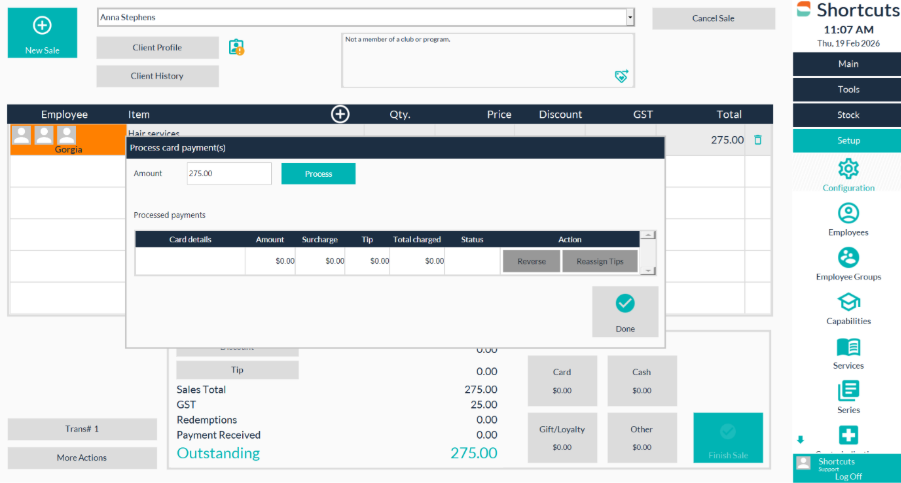Image resolution: width=901 pixels, height=483 pixels.
Task: Click the loyalty heart tag icon
Action: pyautogui.click(x=621, y=76)
